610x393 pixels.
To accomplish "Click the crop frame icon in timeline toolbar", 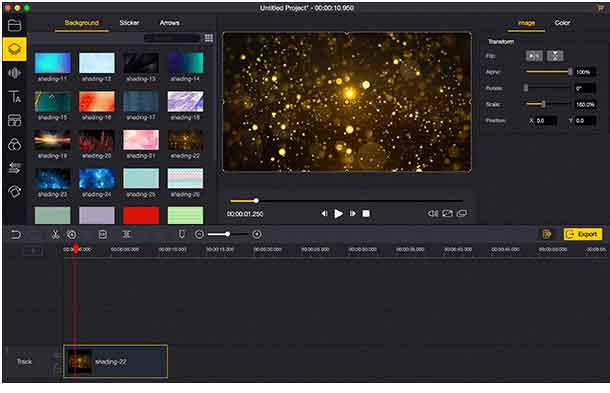I will pos(103,235).
